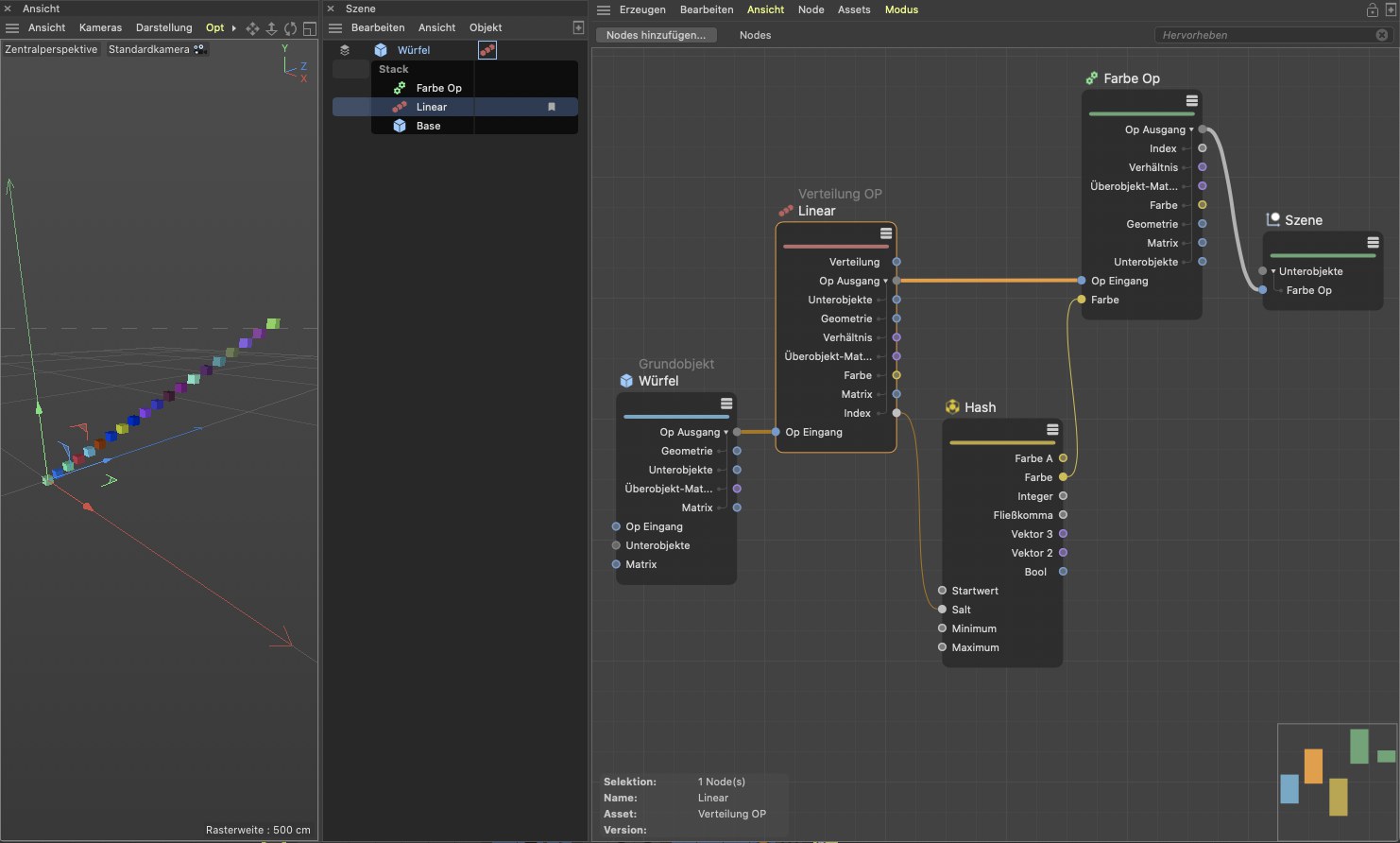Click the Standardkamera label button

pyautogui.click(x=149, y=49)
